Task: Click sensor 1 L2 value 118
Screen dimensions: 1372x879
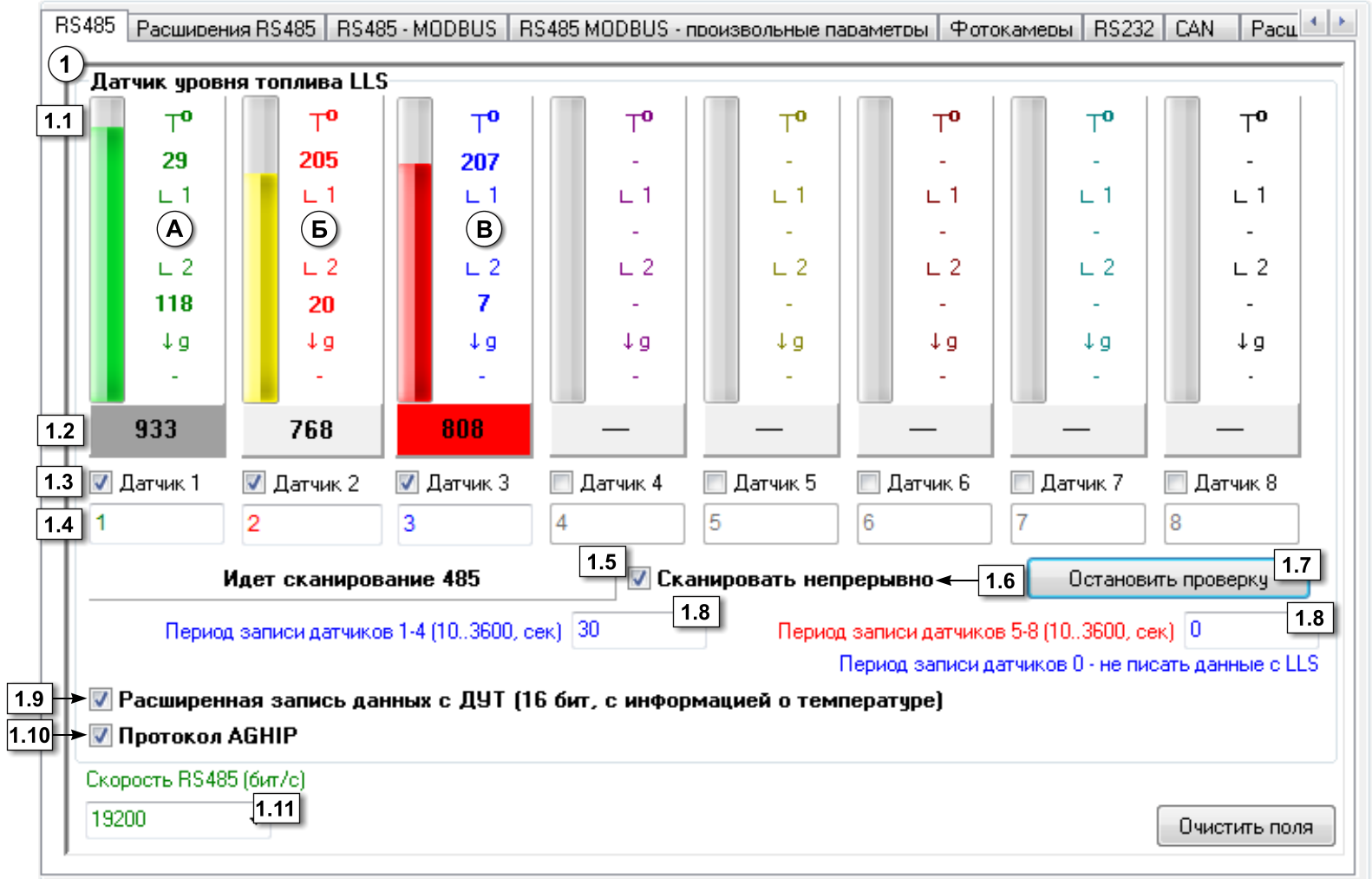Action: tap(173, 303)
